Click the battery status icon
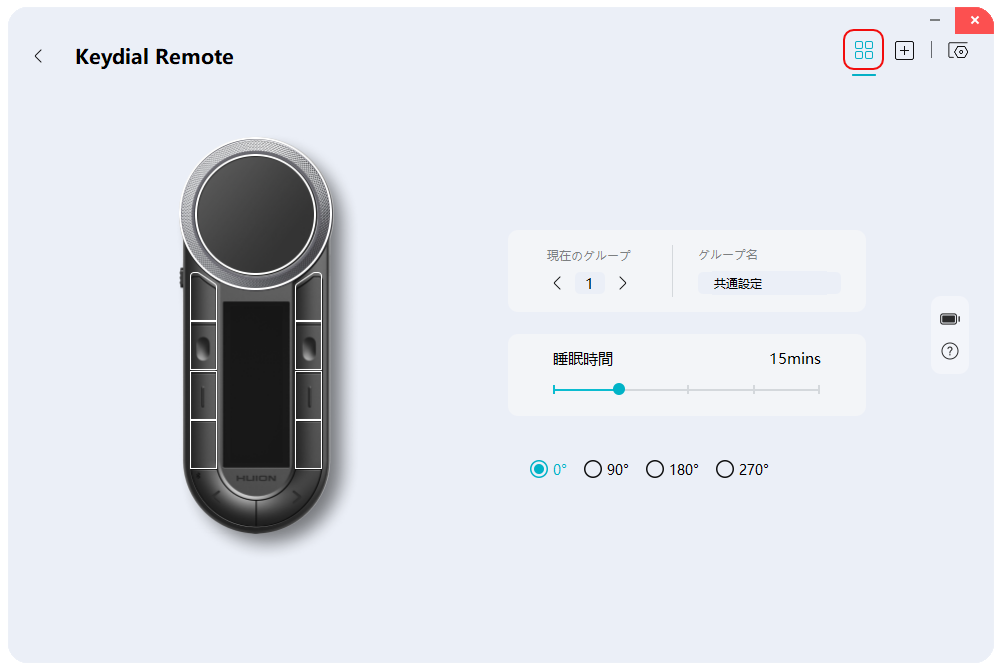Image resolution: width=1002 pixels, height=670 pixels. tap(949, 319)
